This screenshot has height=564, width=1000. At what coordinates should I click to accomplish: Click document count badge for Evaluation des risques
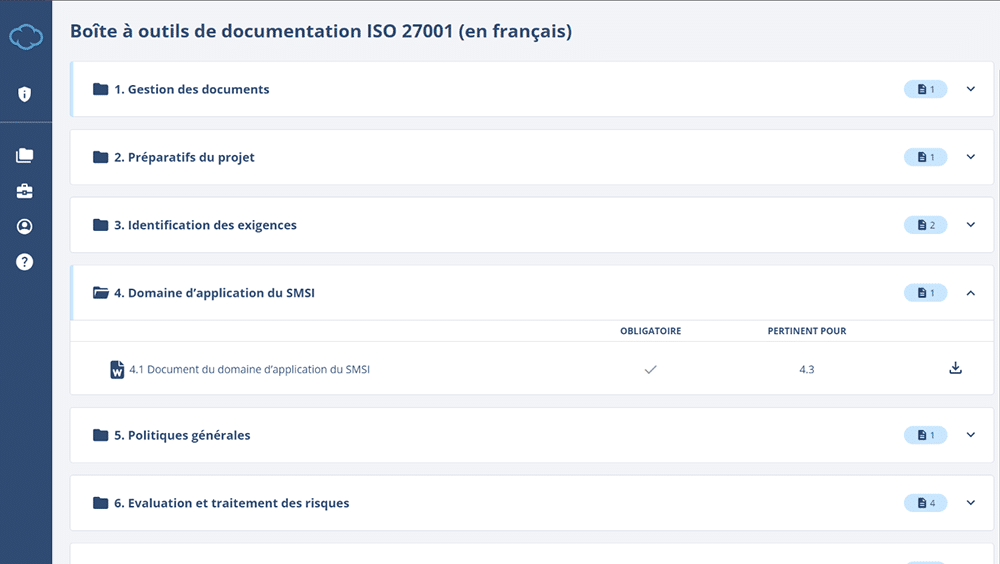click(925, 503)
